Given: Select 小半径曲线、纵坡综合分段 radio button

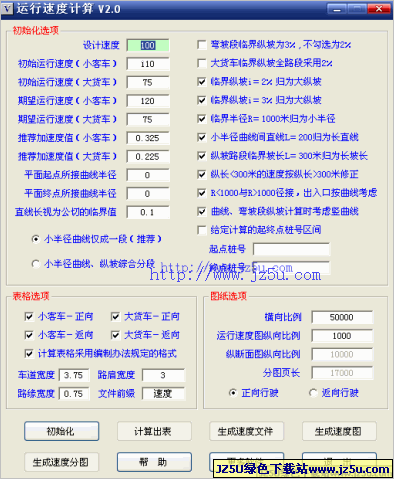Looking at the screenshot, I should click(x=35, y=264).
